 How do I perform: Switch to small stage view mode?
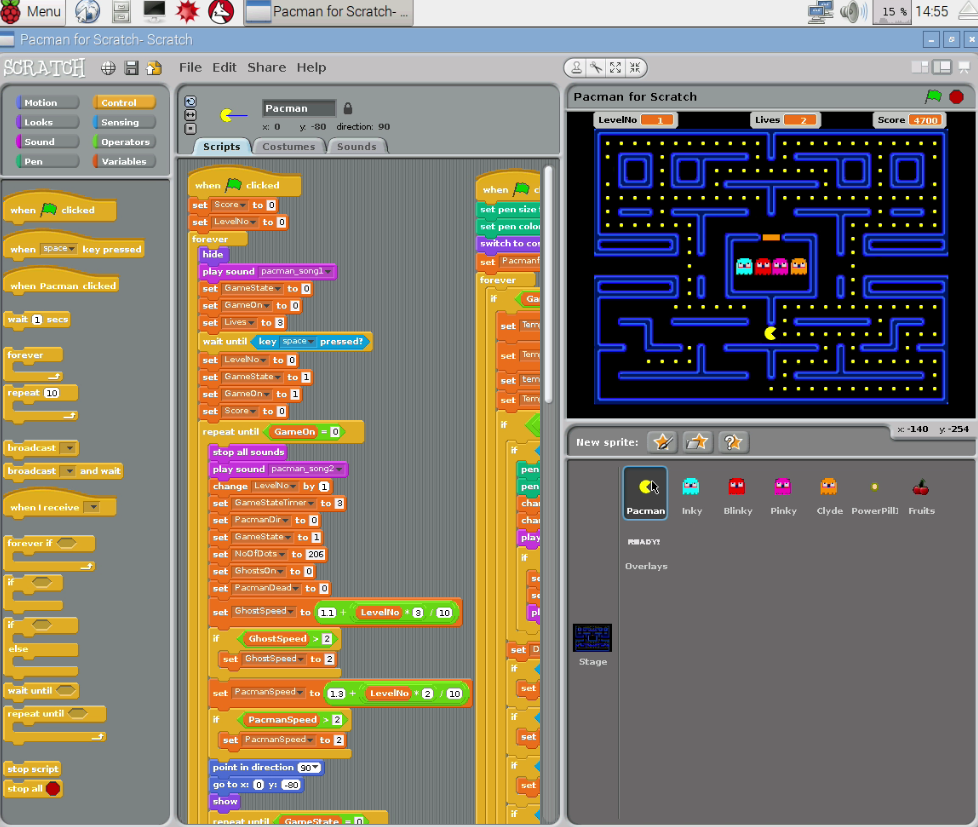(x=920, y=67)
